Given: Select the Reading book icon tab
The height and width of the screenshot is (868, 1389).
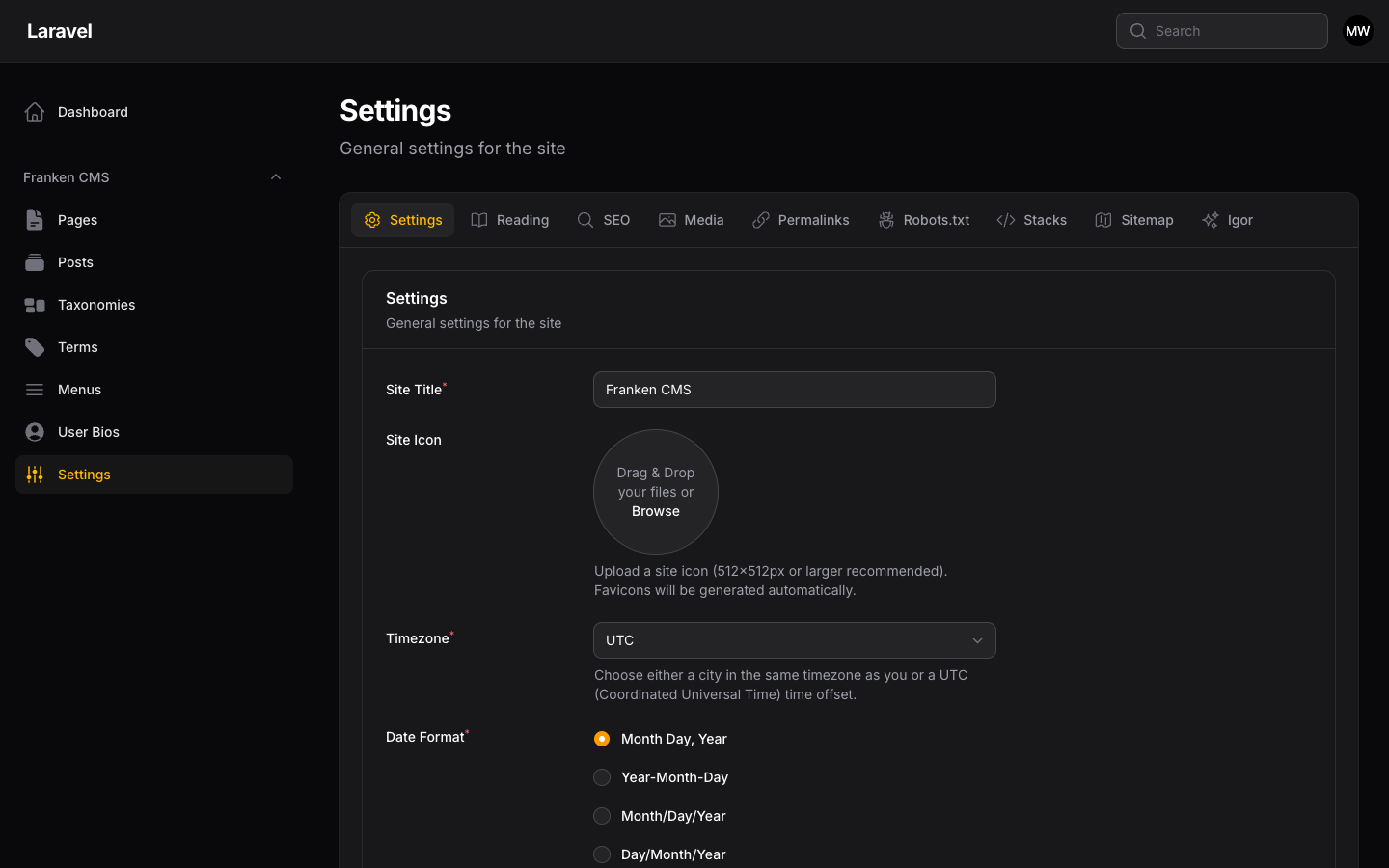Looking at the screenshot, I should coord(479,220).
